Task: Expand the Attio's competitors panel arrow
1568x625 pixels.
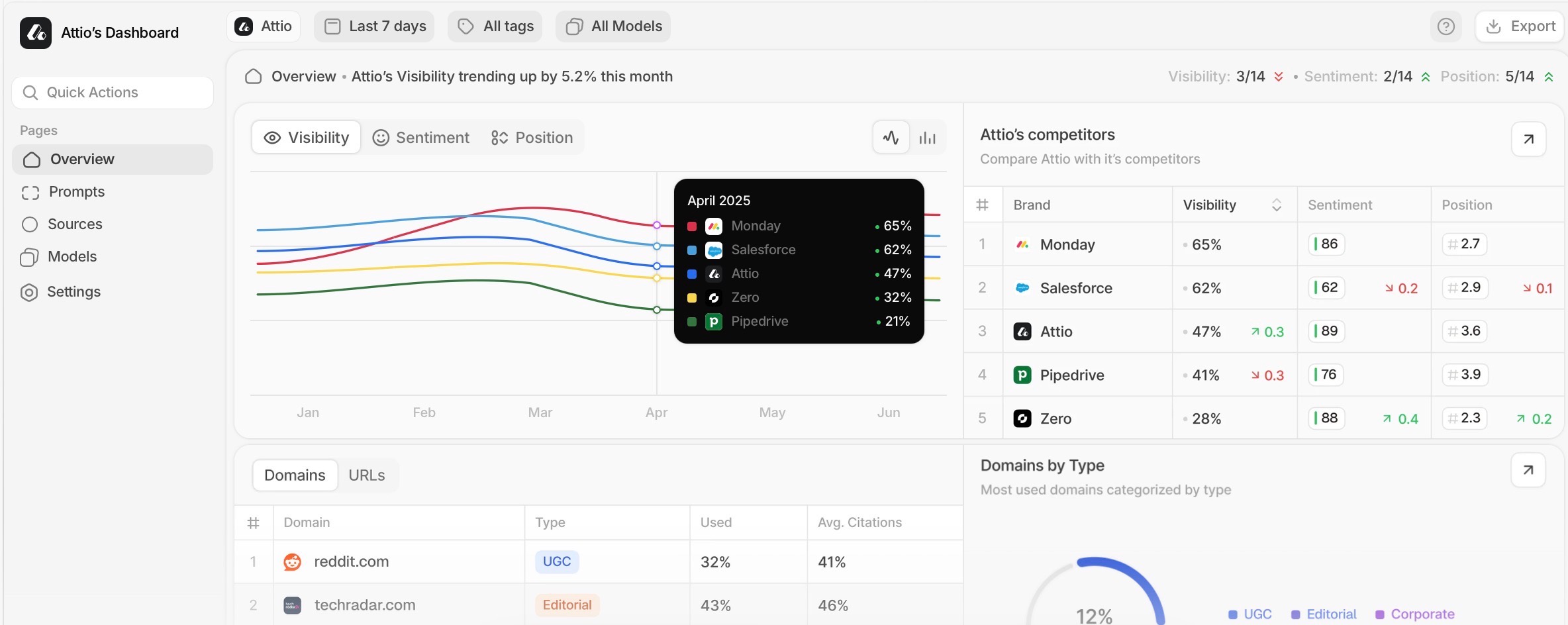Action: tap(1528, 139)
